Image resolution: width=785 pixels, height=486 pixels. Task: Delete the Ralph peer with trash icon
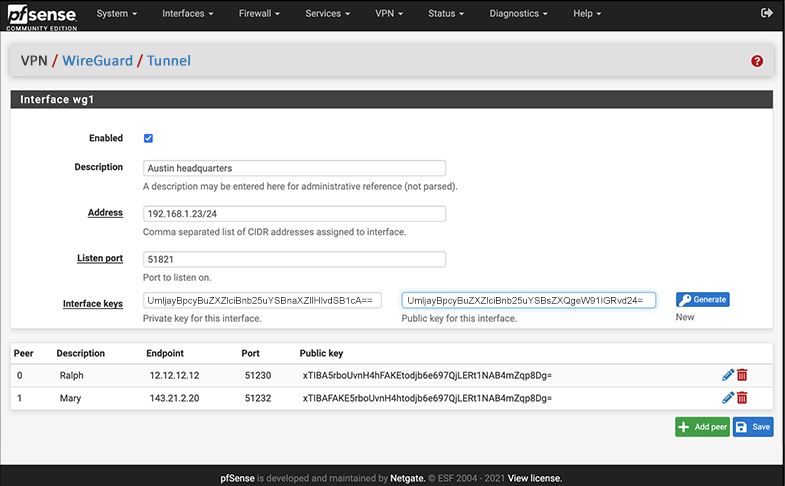742,375
